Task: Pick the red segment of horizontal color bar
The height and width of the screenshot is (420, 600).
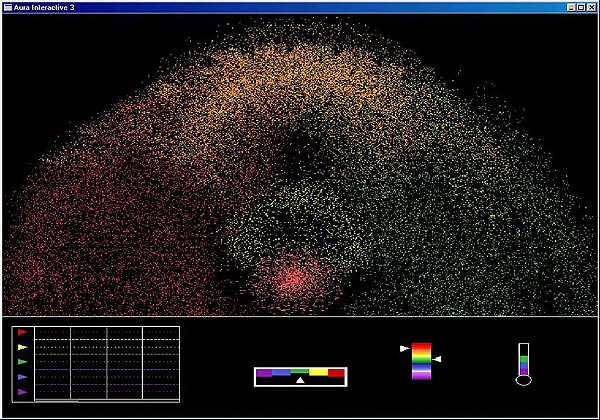Action: coord(337,372)
